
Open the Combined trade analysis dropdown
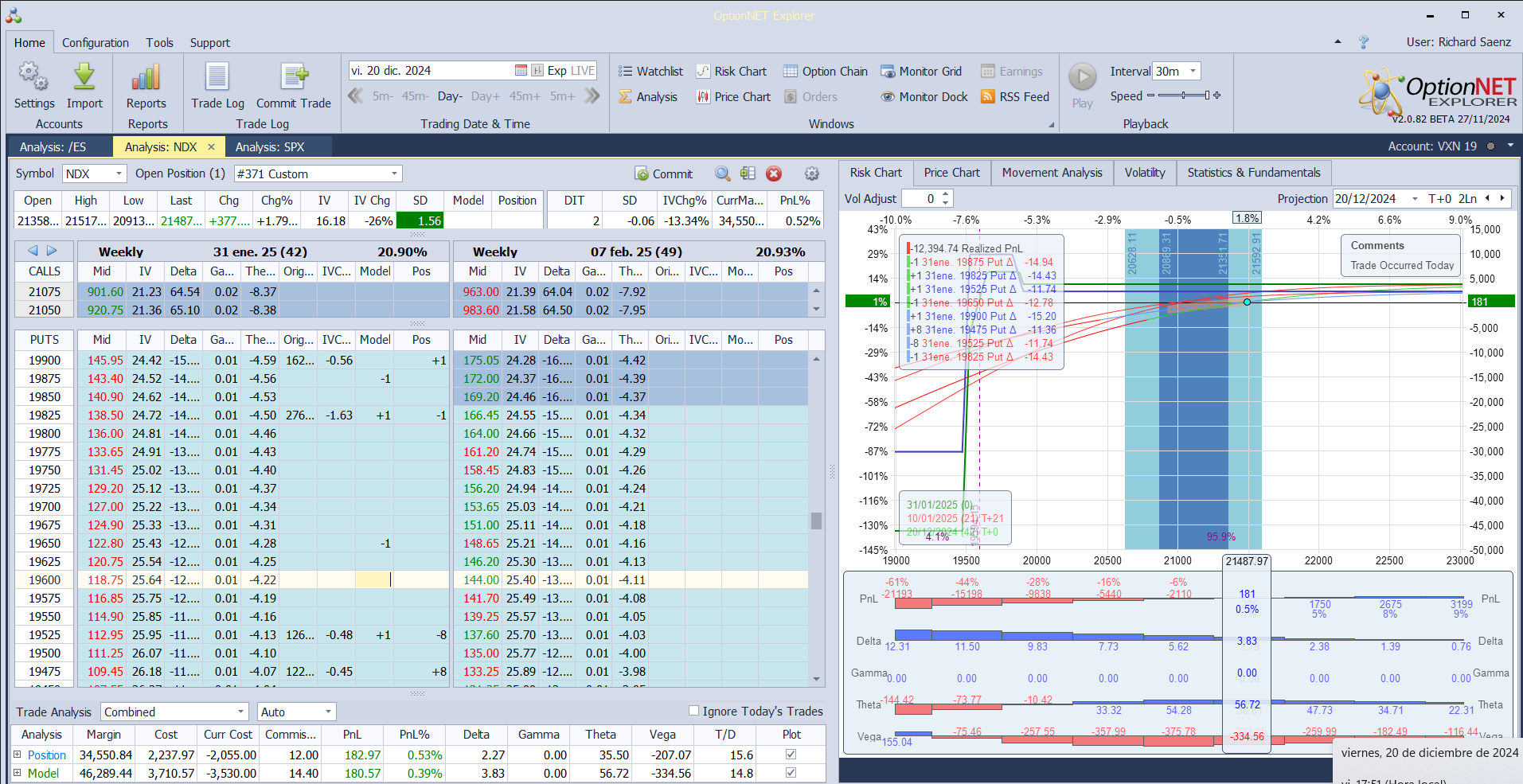coord(240,712)
